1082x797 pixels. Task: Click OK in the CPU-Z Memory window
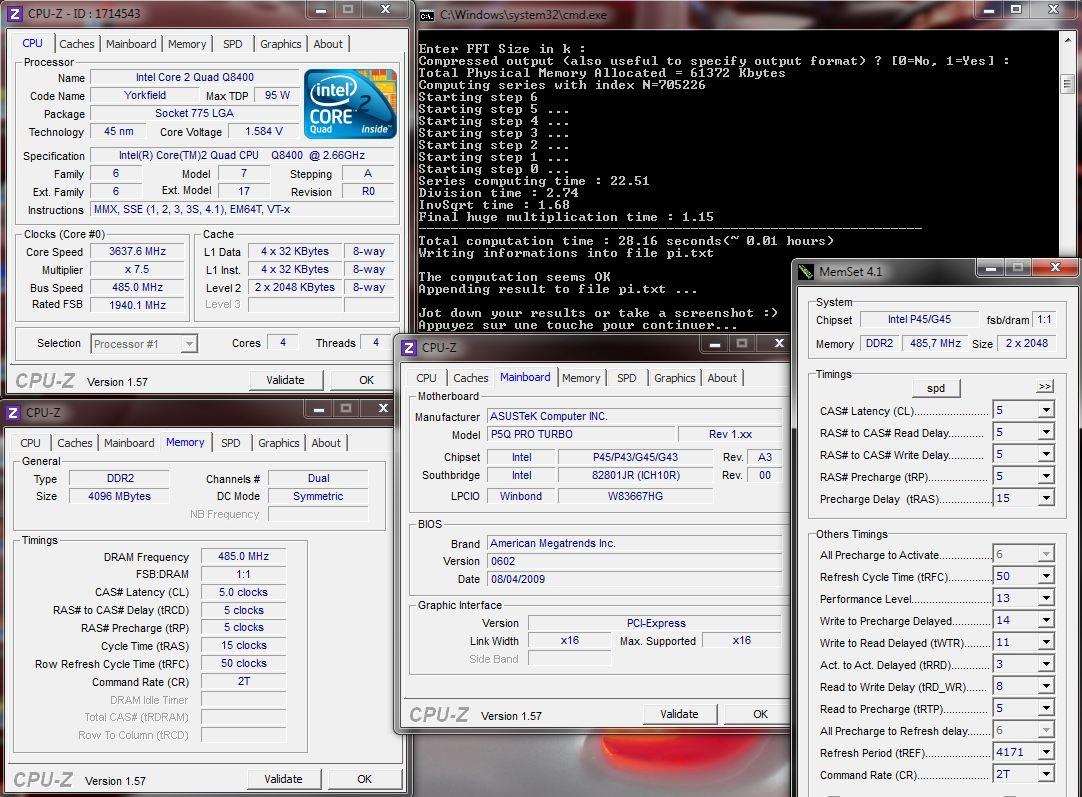(364, 778)
